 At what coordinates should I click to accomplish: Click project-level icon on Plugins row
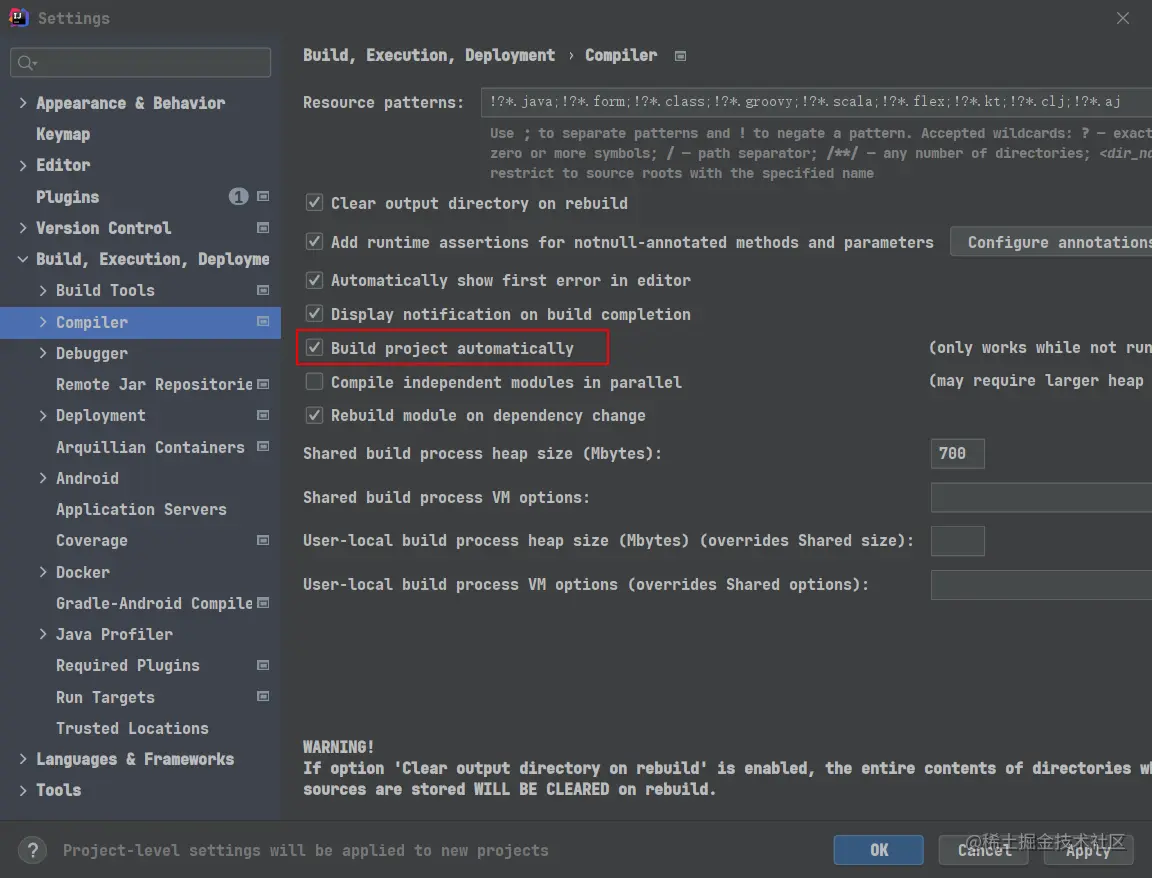pos(263,196)
